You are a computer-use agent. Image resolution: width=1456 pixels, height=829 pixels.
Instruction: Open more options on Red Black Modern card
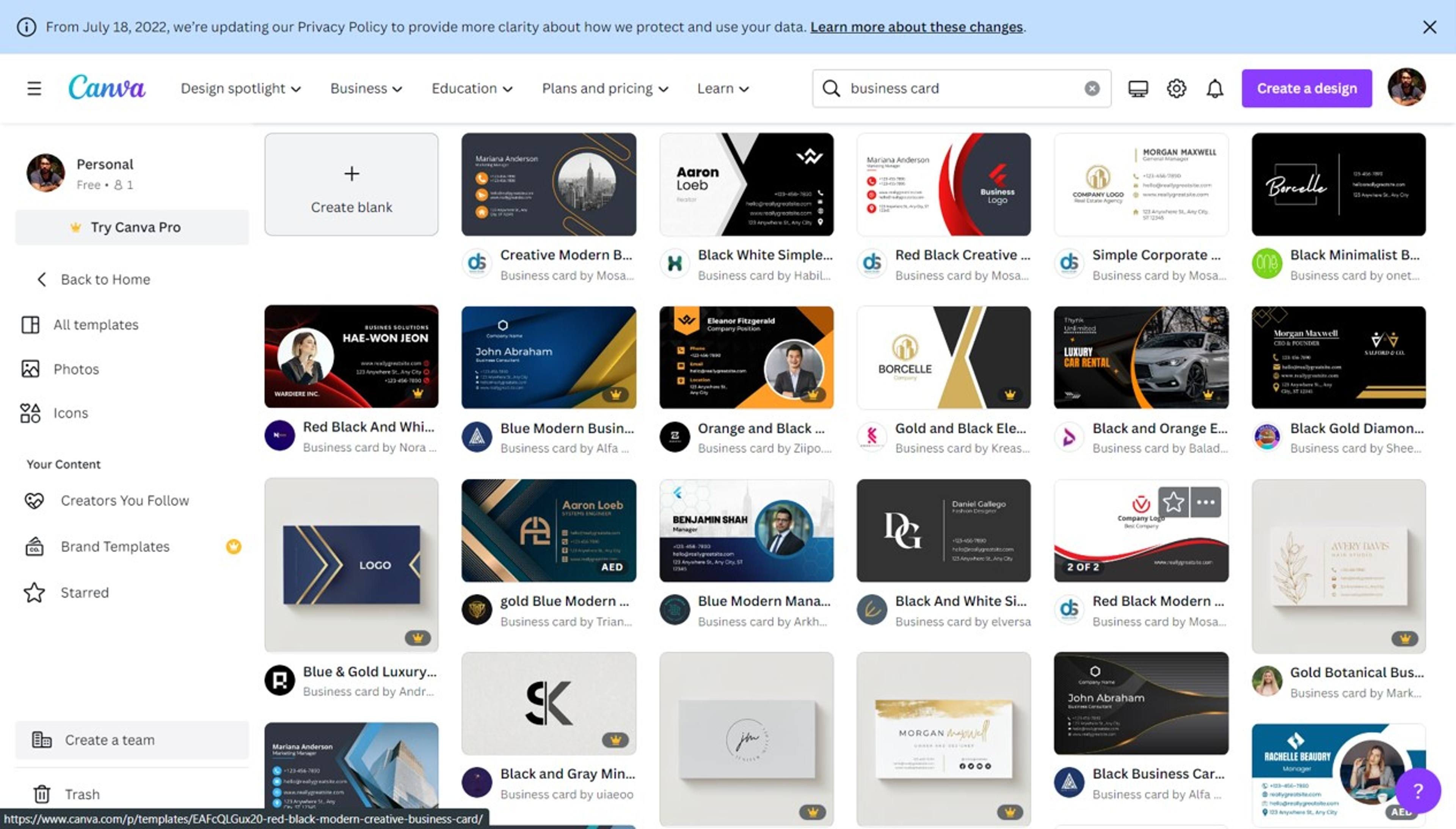pyautogui.click(x=1205, y=502)
